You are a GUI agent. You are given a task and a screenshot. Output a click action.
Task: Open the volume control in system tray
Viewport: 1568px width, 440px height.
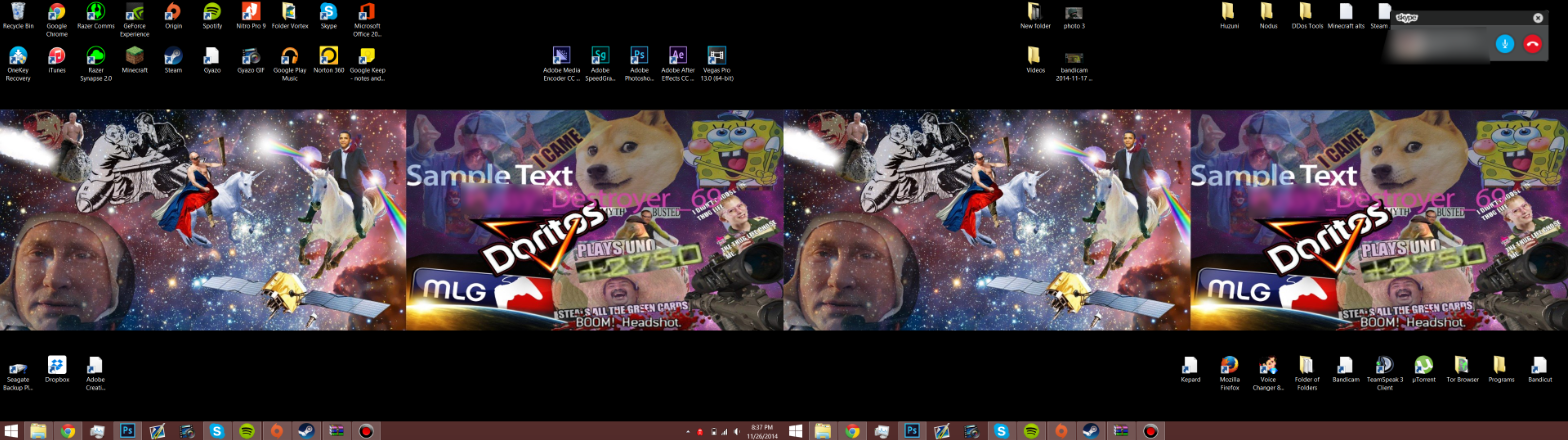(x=737, y=431)
